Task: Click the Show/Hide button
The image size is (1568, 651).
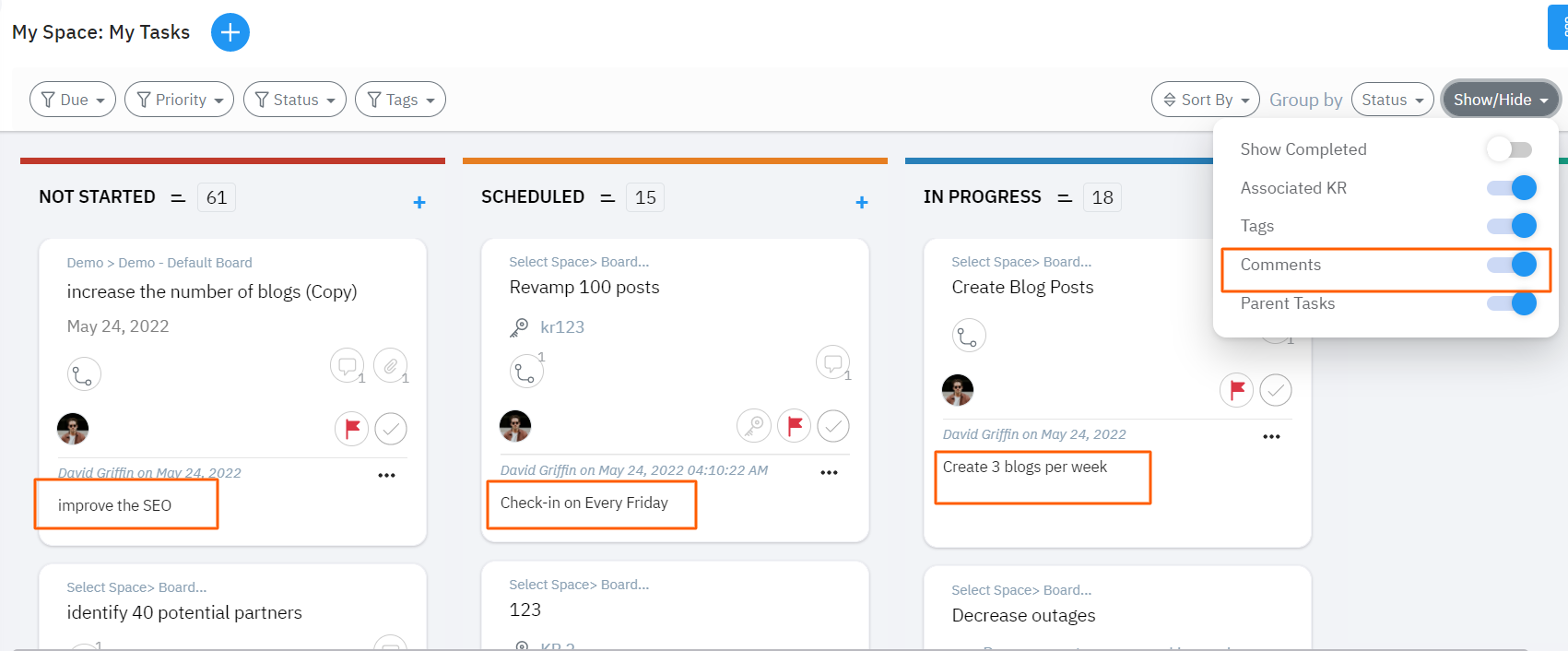Action: click(x=1500, y=100)
